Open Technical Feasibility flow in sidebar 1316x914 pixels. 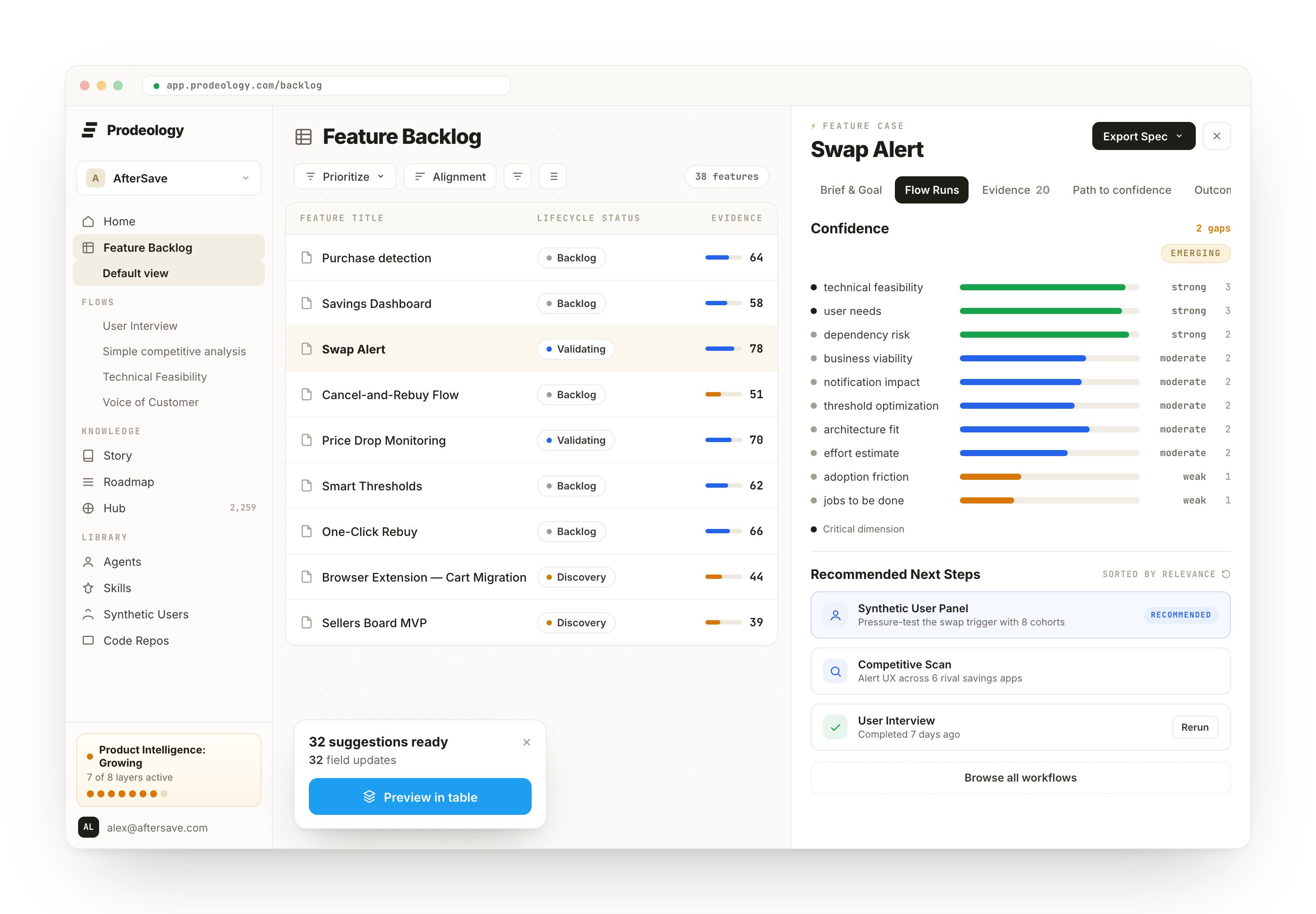pyautogui.click(x=154, y=377)
